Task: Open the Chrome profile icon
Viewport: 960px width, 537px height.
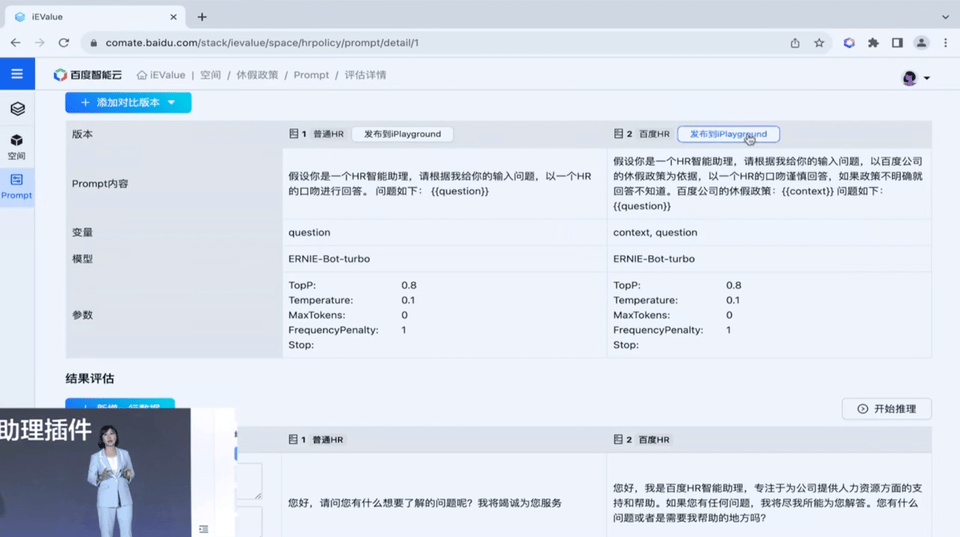Action: [x=921, y=43]
